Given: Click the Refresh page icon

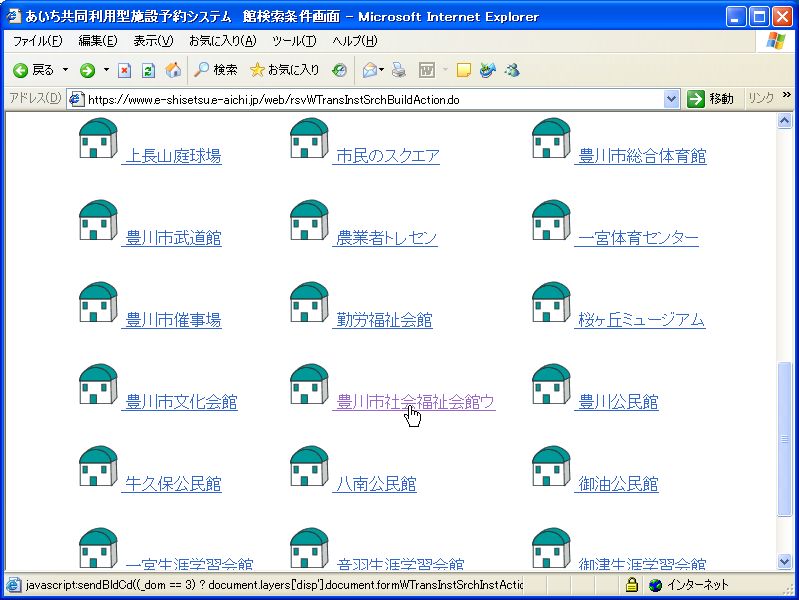Looking at the screenshot, I should click(148, 70).
